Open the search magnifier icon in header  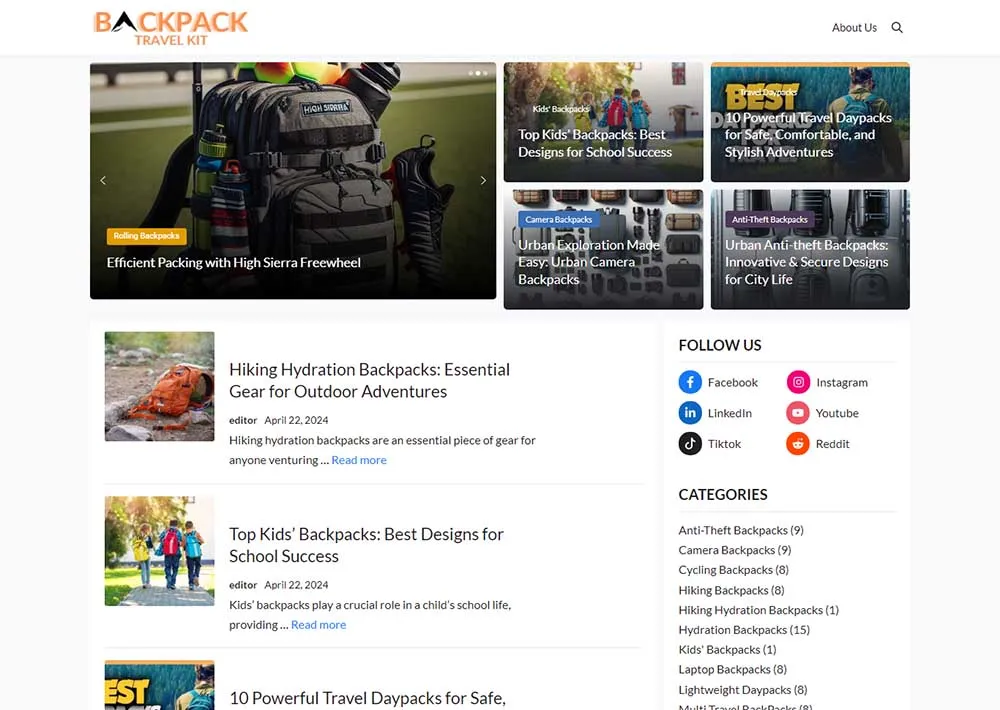897,28
